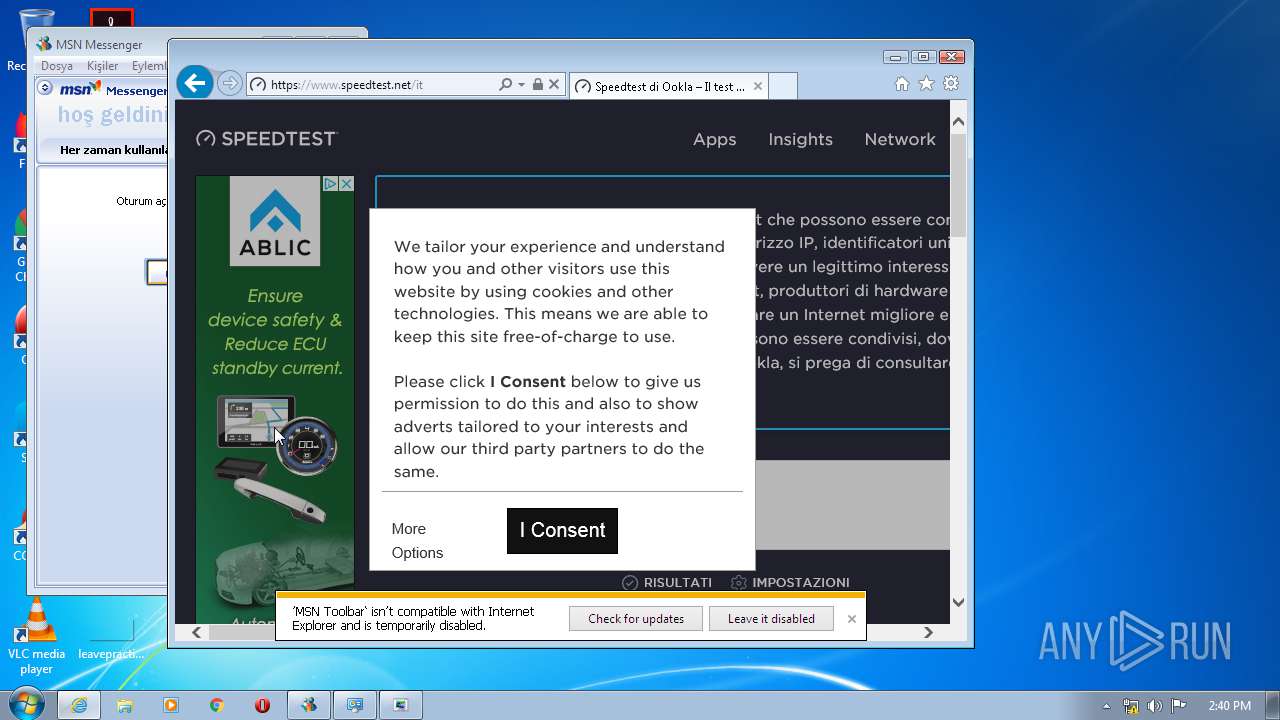Stop loading with the X in address bar
This screenshot has width=1280, height=720.
pos(554,85)
